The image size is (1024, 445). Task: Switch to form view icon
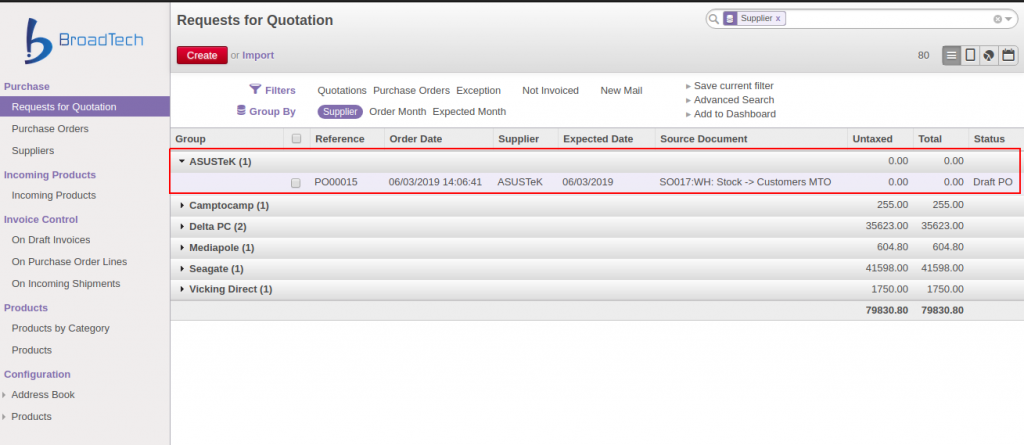[970, 56]
